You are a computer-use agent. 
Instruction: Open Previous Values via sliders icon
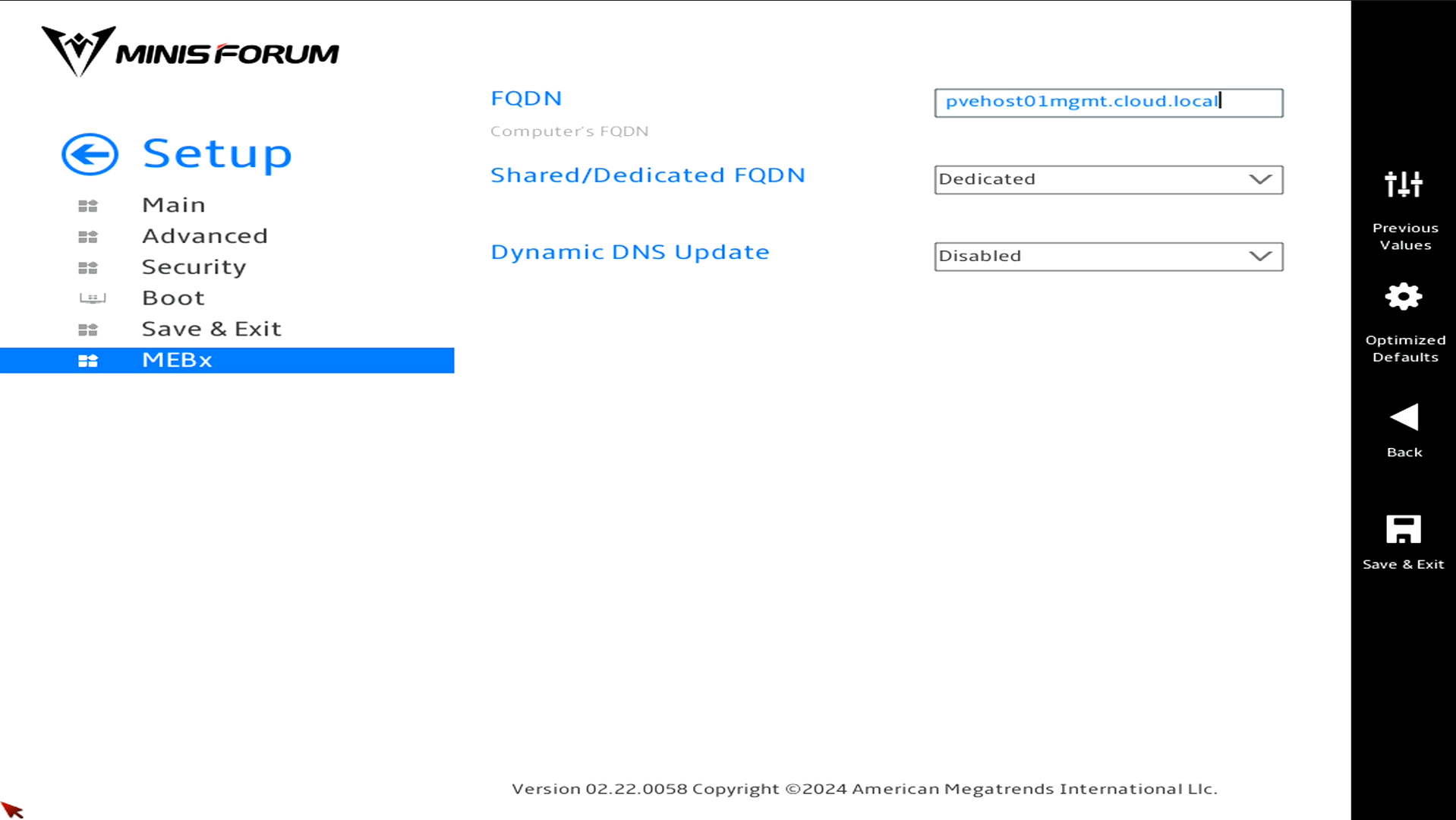tap(1404, 184)
